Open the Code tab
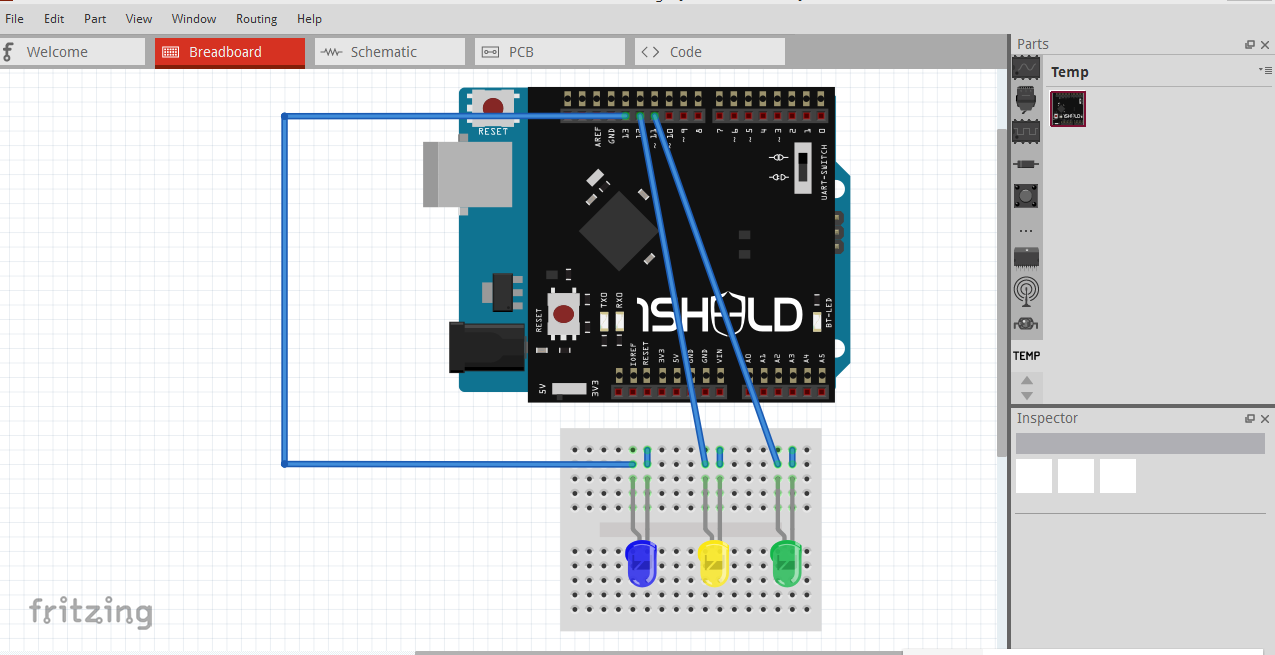Screen dimensions: 1275x655 point(710,52)
